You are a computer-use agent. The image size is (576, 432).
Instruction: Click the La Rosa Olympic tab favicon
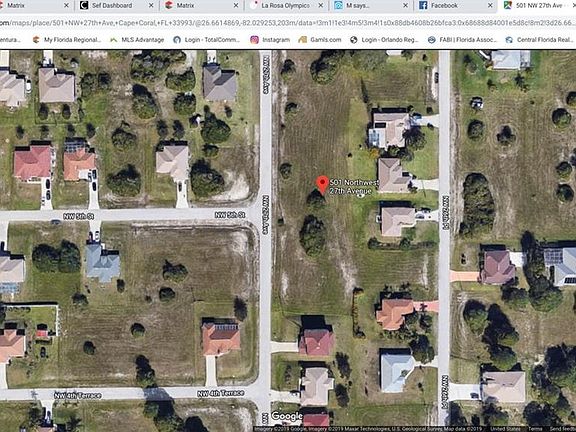253,6
